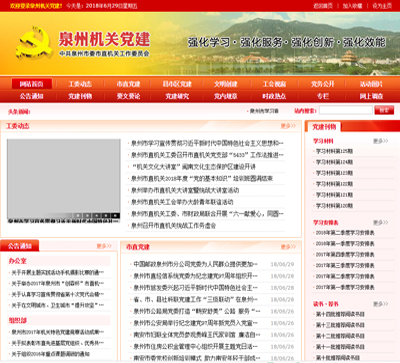Screen dimensions: 400x363
Task: Expand 更多>> in the 工委动态 section
Action: click(288, 126)
